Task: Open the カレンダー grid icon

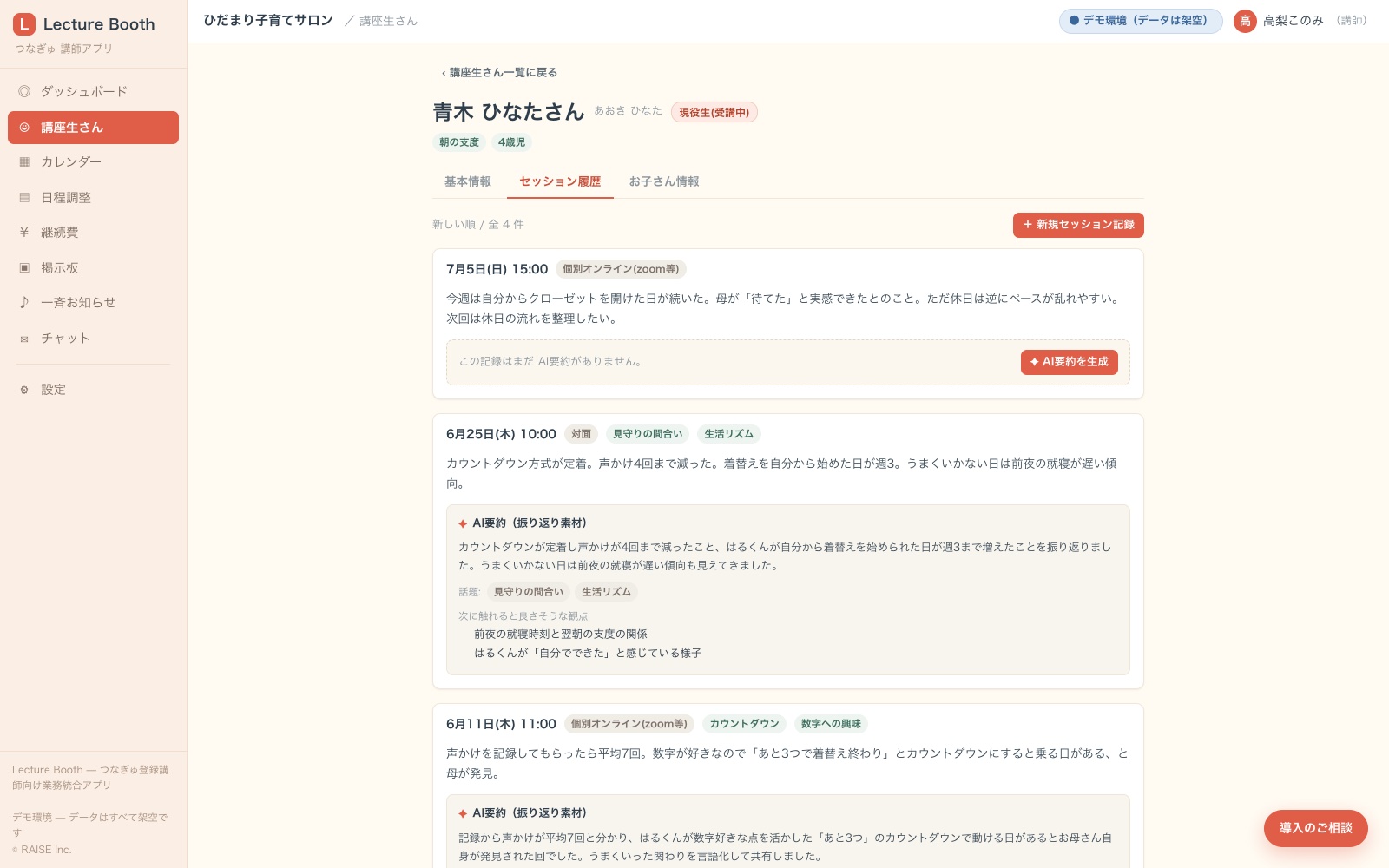Action: click(x=24, y=161)
